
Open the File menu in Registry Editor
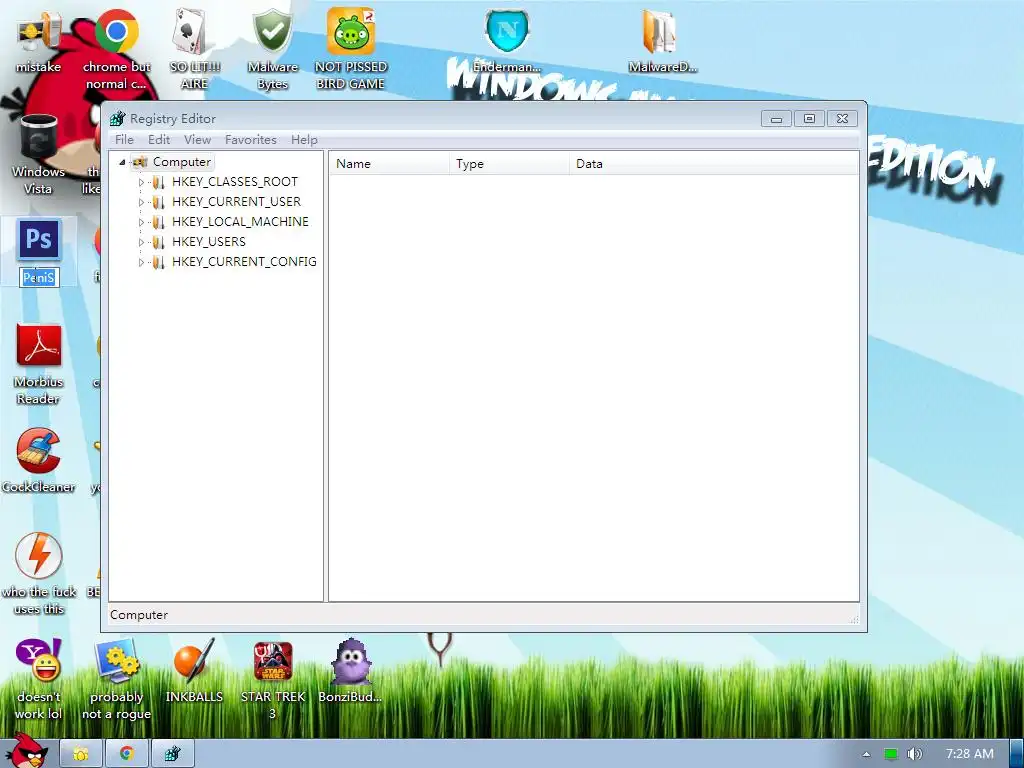[x=124, y=140]
